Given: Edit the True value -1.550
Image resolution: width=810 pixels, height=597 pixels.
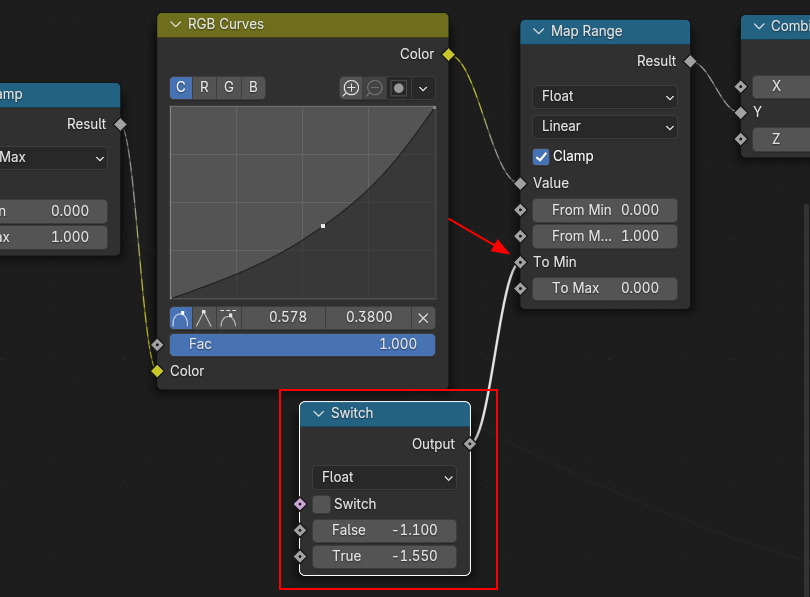Looking at the screenshot, I should (x=384, y=556).
